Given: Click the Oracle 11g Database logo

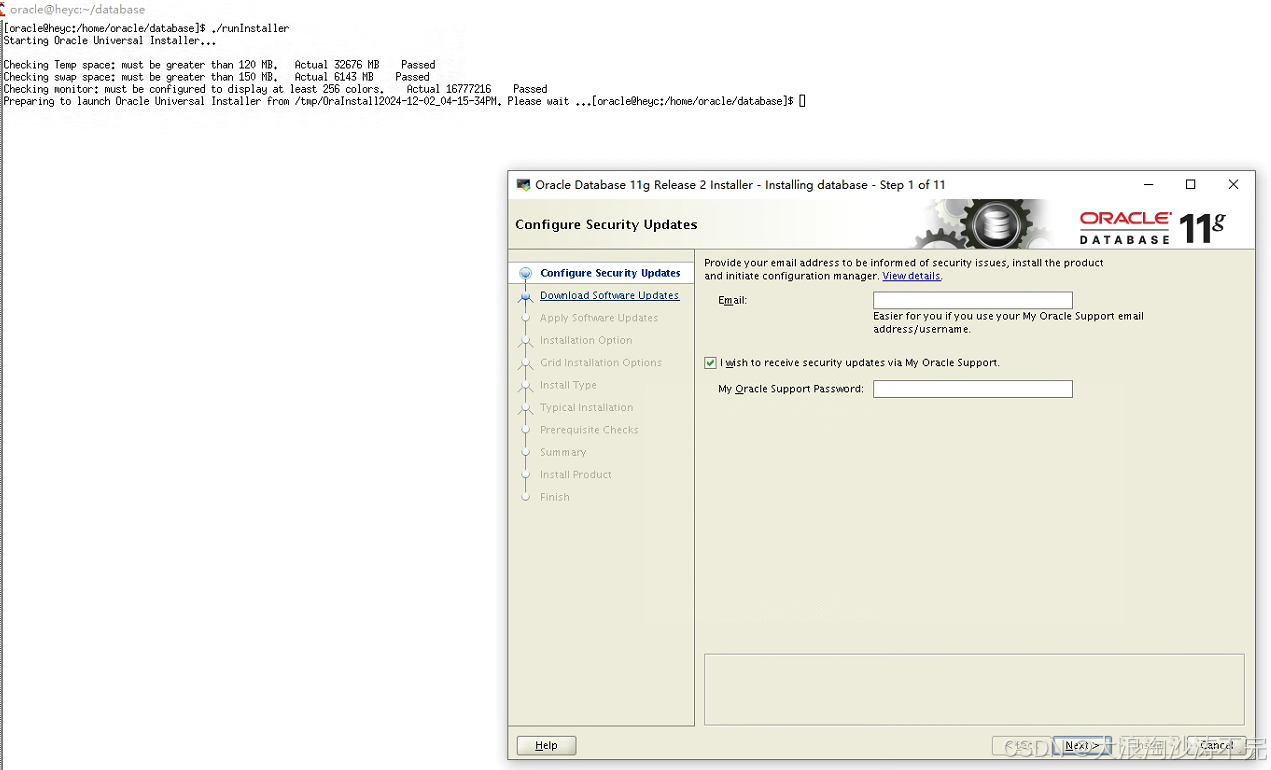Looking at the screenshot, I should 1152,227.
